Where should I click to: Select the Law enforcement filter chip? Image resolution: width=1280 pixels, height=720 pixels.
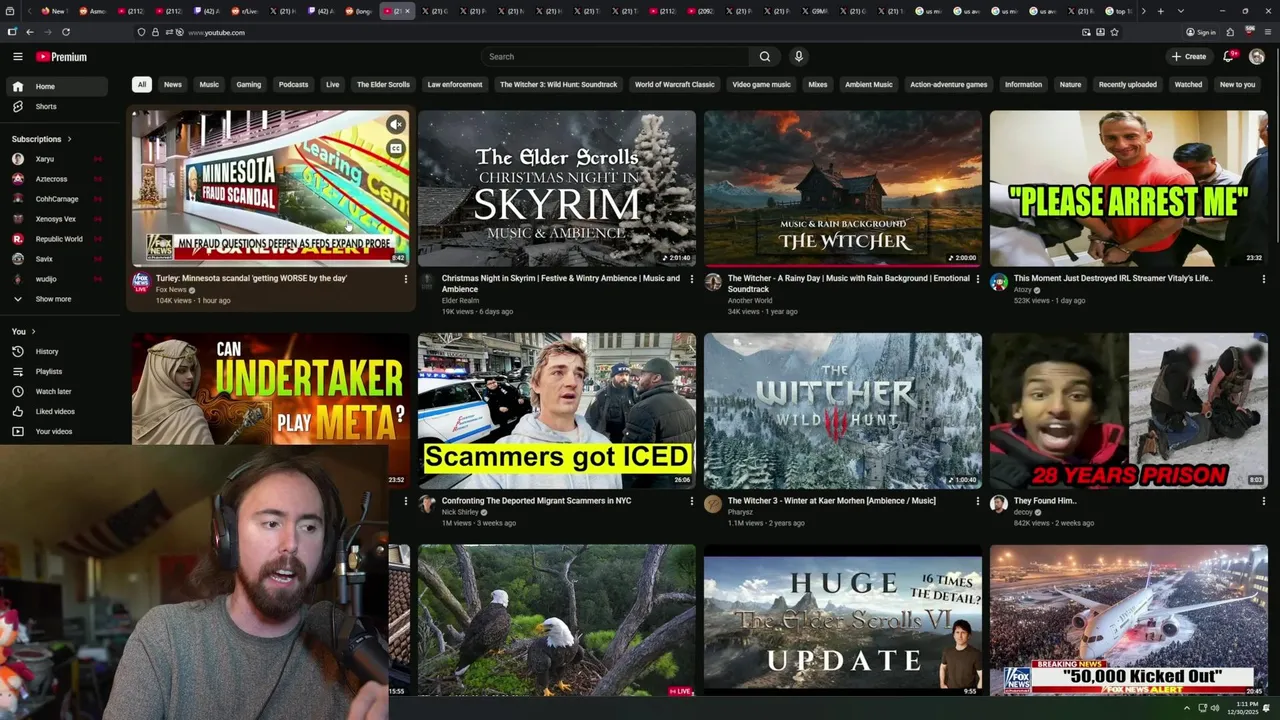pos(455,85)
